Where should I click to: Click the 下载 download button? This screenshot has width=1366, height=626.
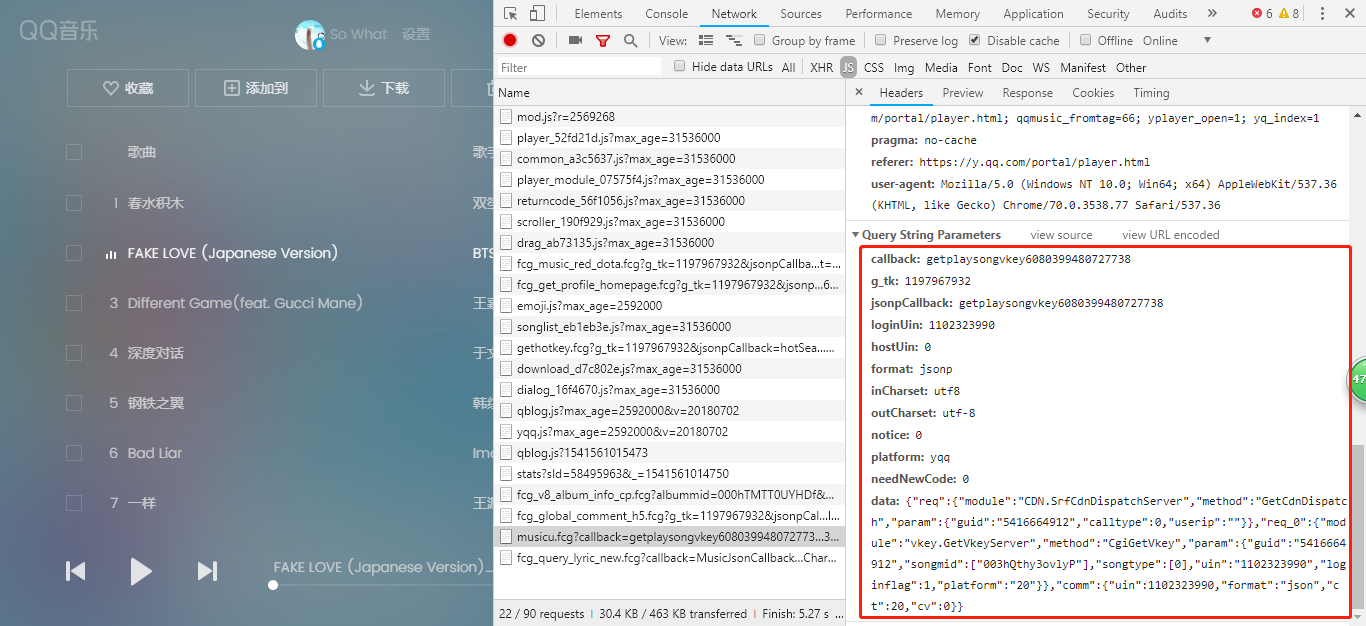(x=384, y=88)
